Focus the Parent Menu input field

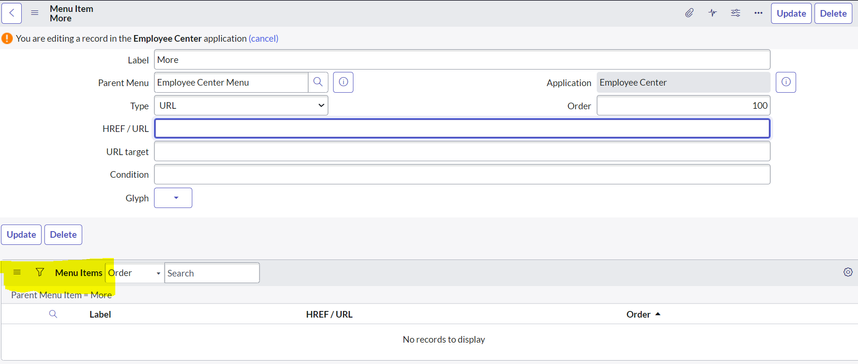pos(231,82)
